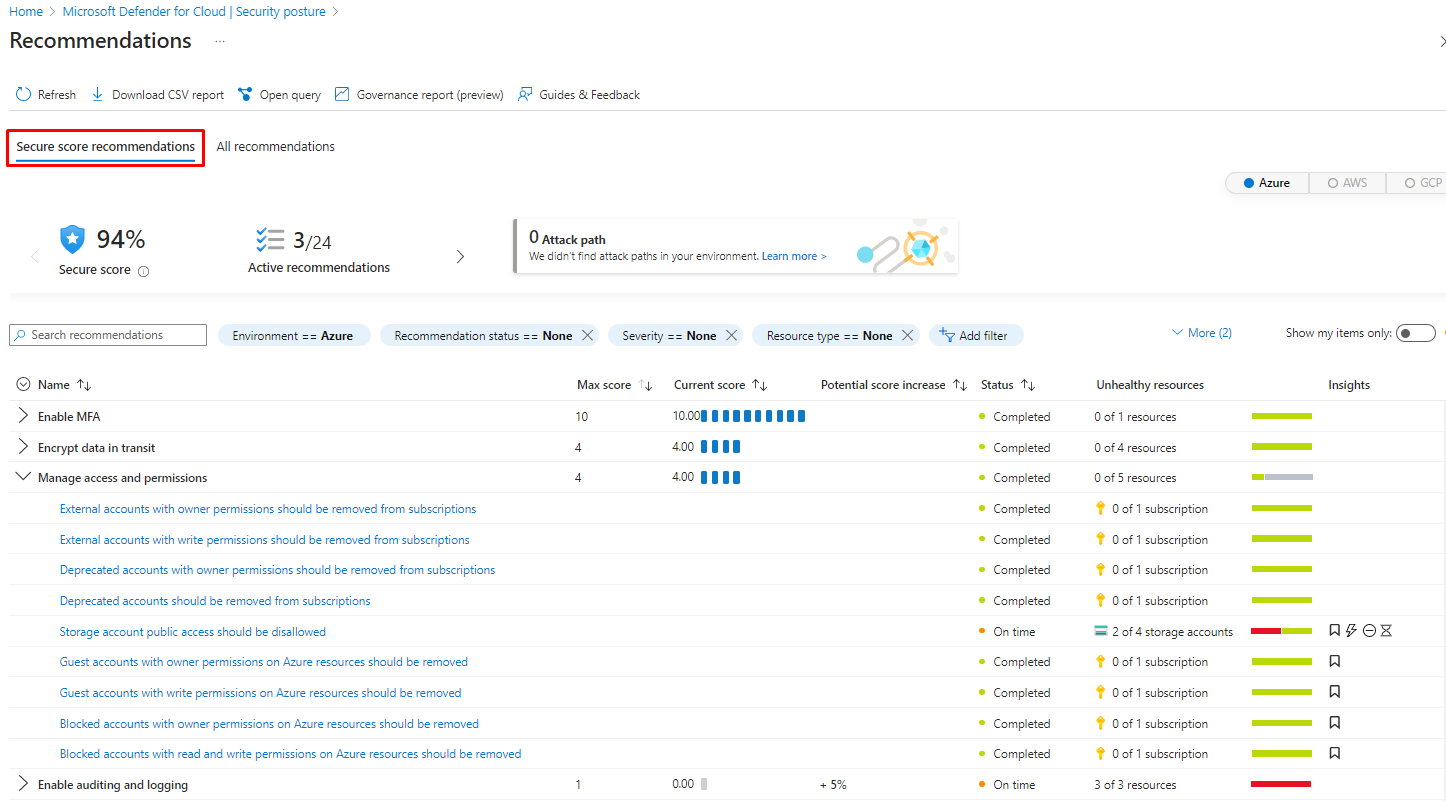Expand the Enable auditing and logging row
This screenshot has width=1446, height=801.
(24, 785)
